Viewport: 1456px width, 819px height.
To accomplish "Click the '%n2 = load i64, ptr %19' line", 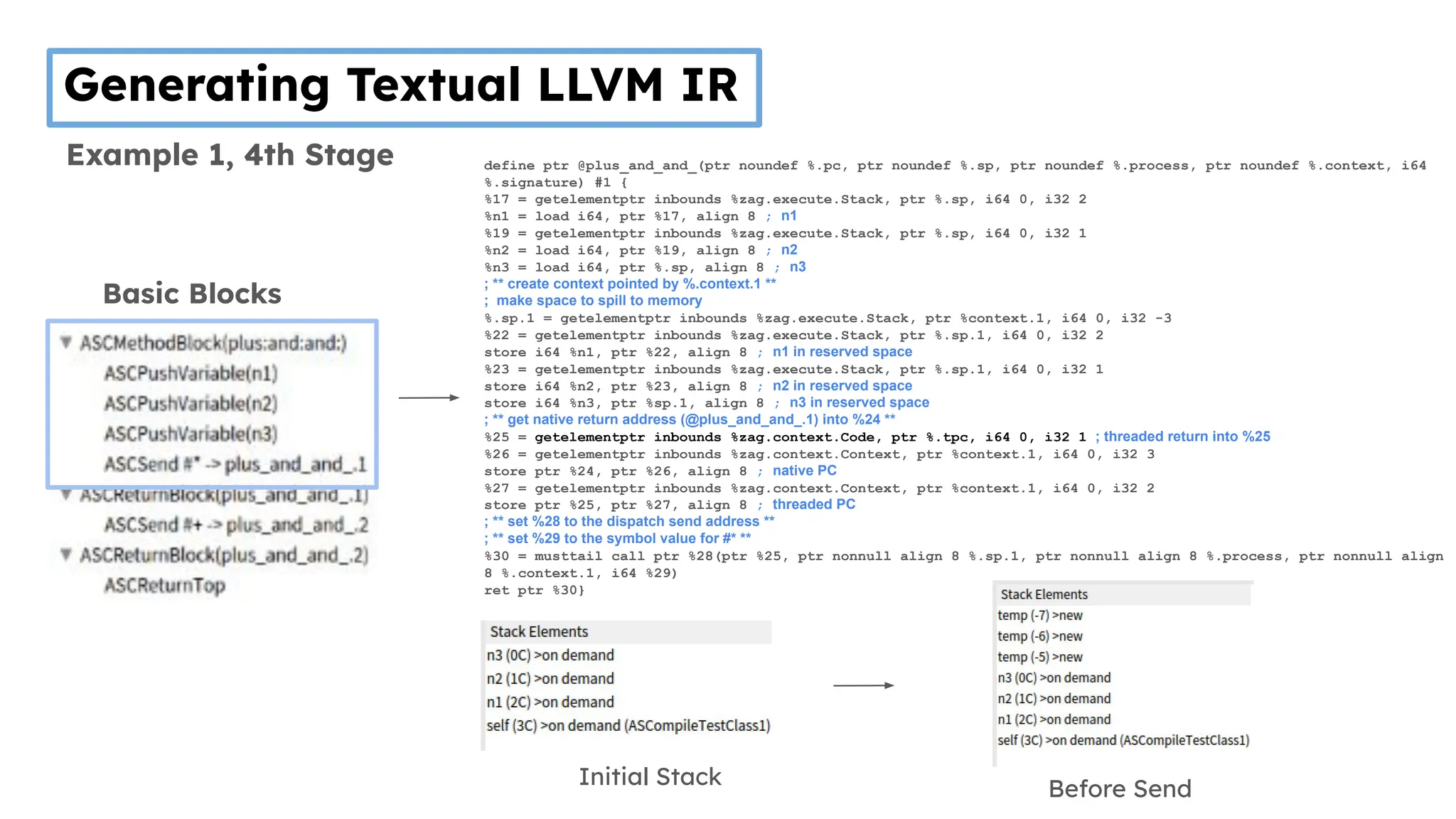I will (x=641, y=250).
